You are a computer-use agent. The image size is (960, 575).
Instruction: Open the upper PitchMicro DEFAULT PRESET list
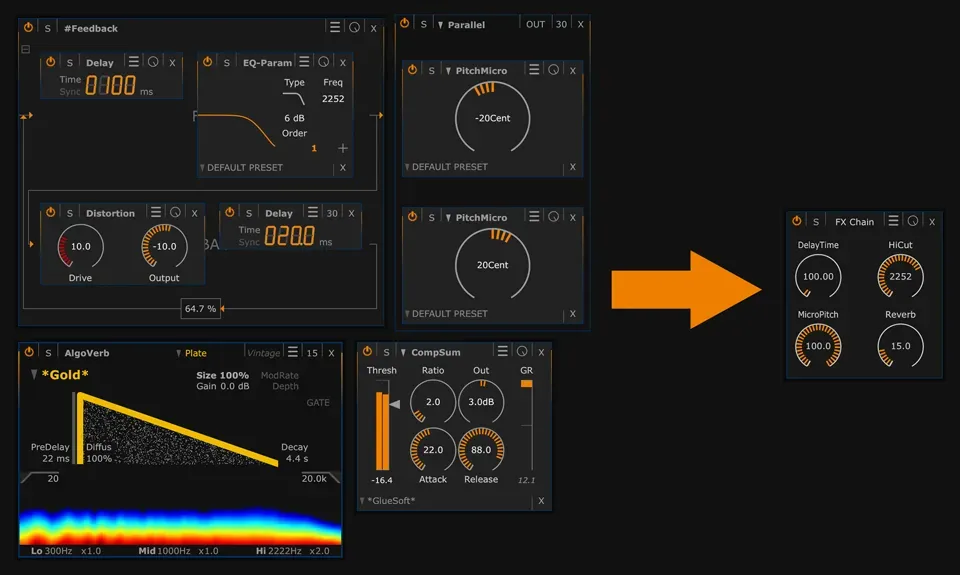[446, 167]
